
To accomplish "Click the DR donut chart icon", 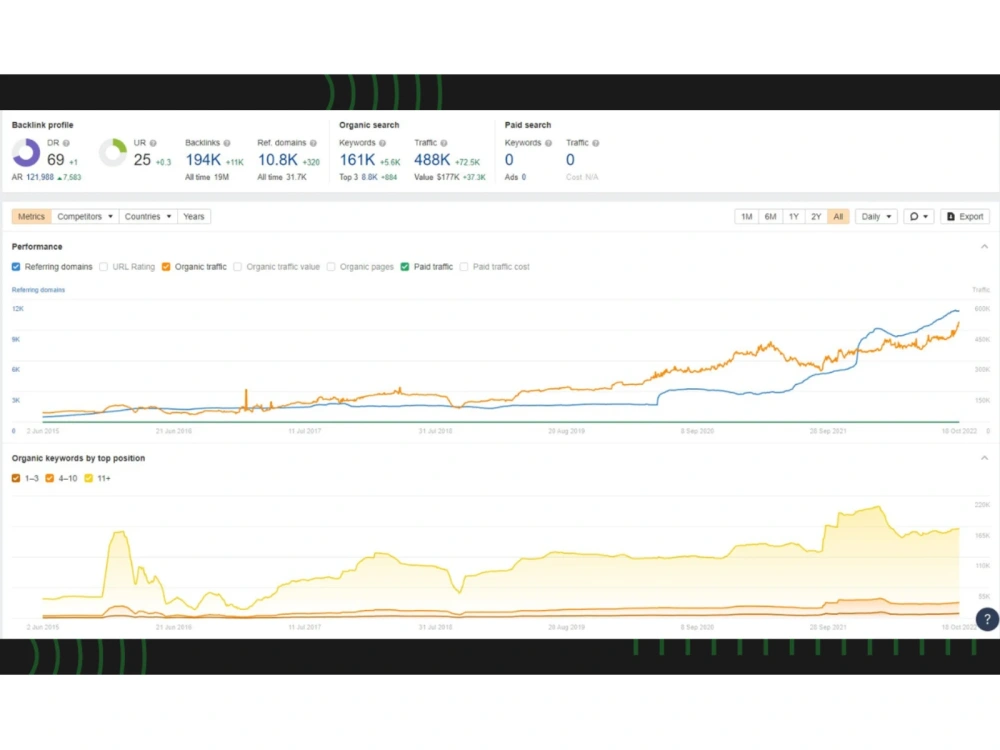I will point(26,153).
